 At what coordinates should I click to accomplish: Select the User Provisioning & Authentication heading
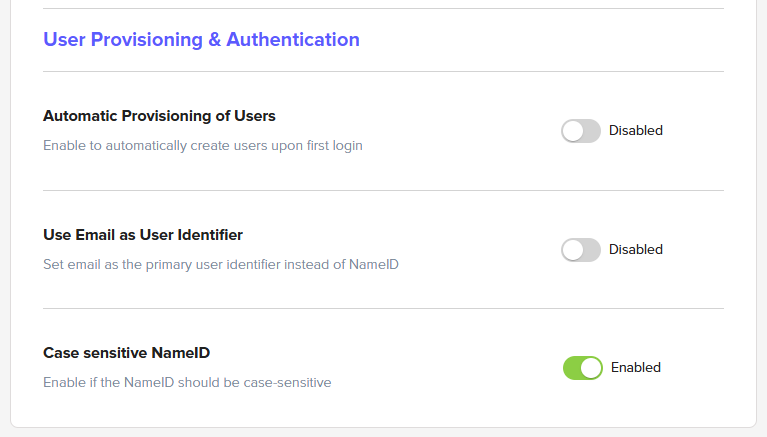tap(201, 40)
